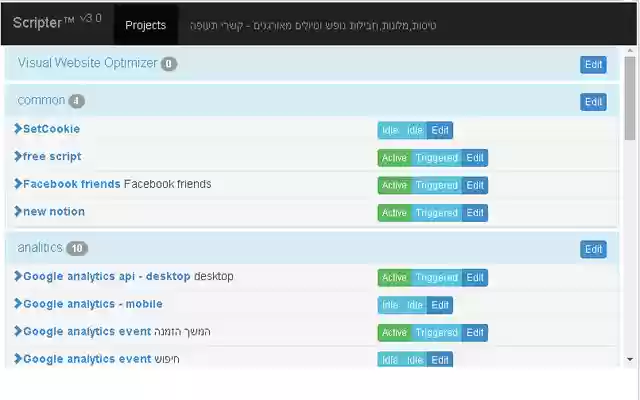Toggle first Idle status of Google analytics mobile
The width and height of the screenshot is (640, 400).
point(390,305)
